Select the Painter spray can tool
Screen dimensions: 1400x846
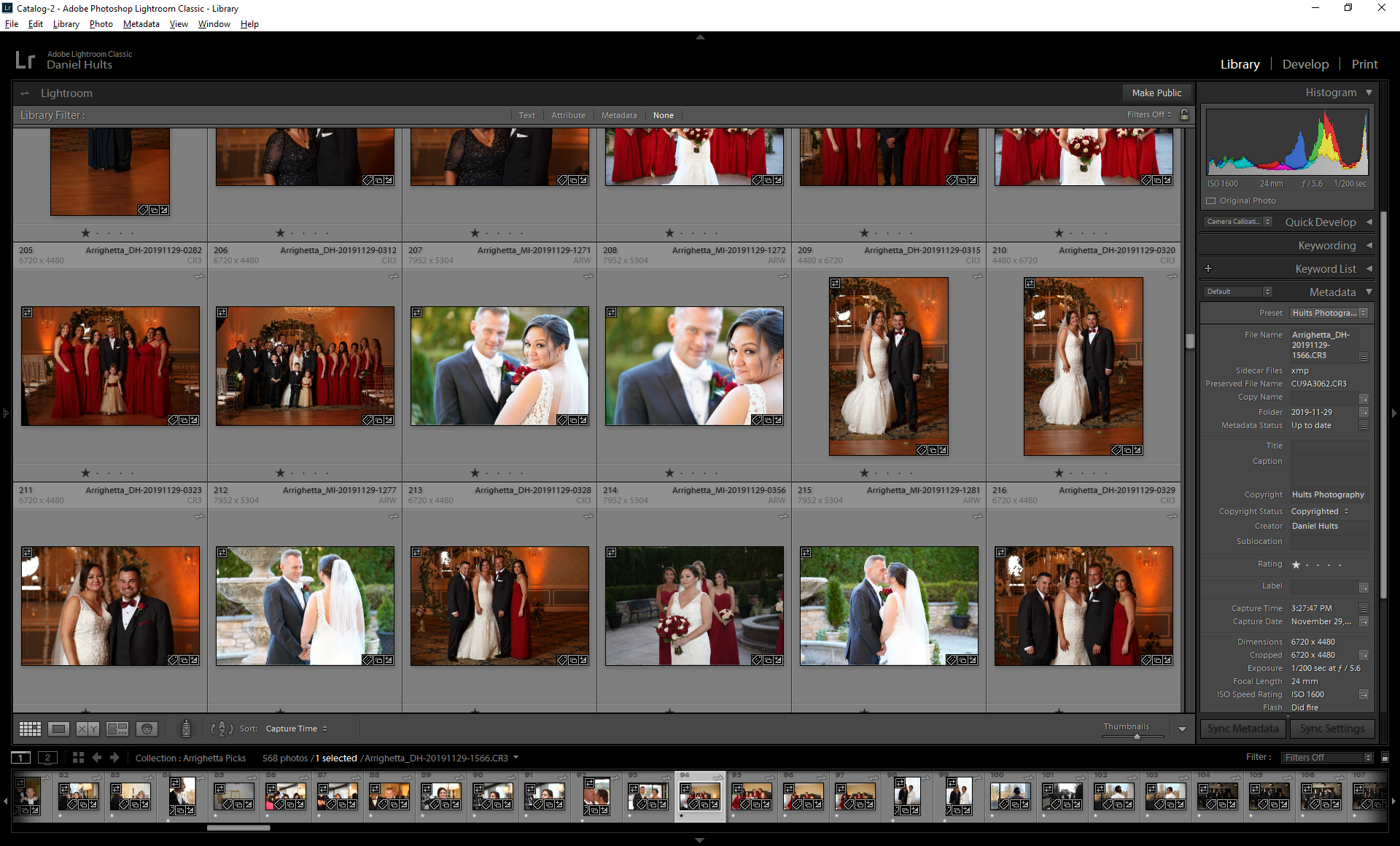tap(186, 728)
